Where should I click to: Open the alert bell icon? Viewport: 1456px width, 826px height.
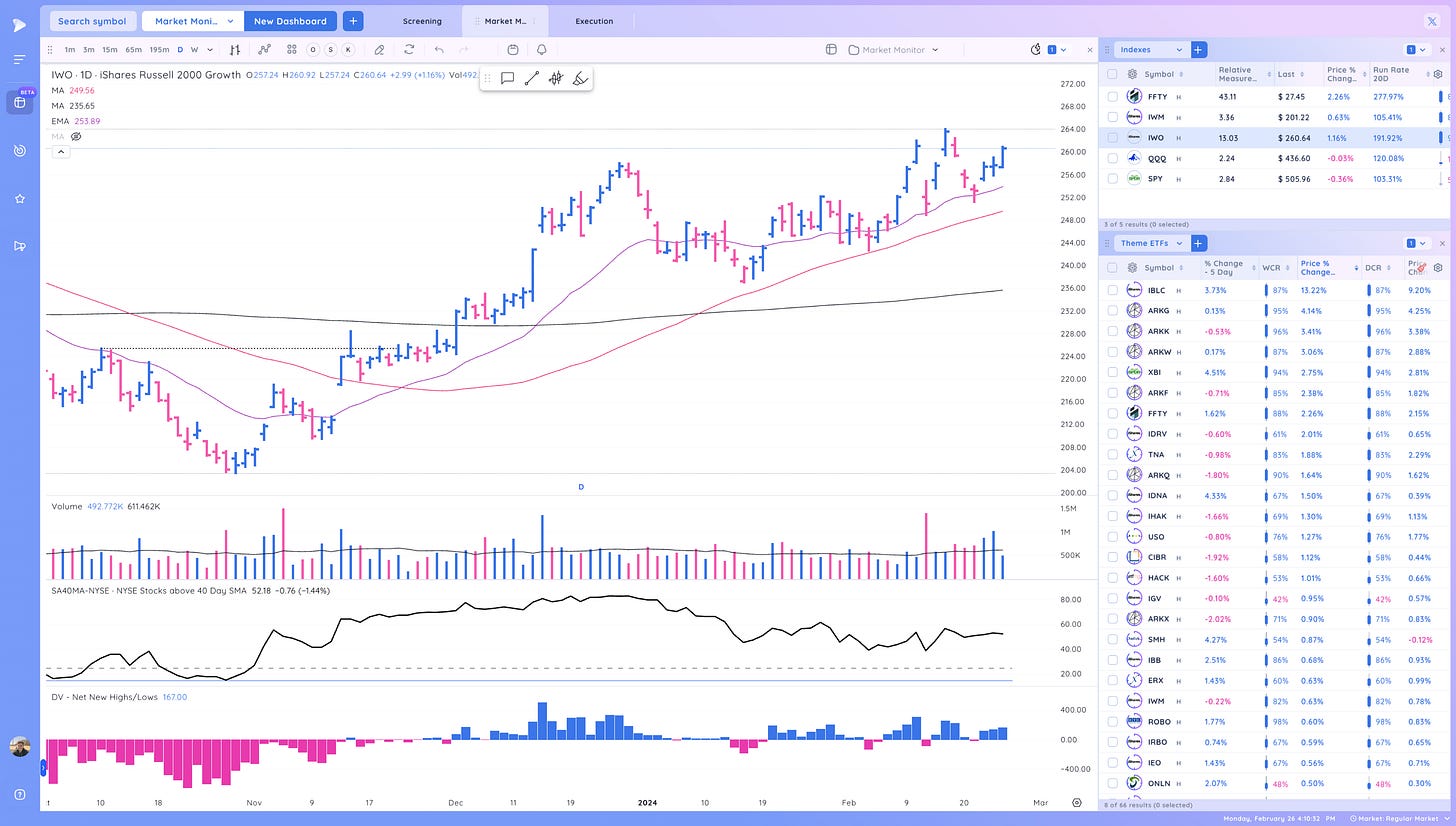point(542,49)
